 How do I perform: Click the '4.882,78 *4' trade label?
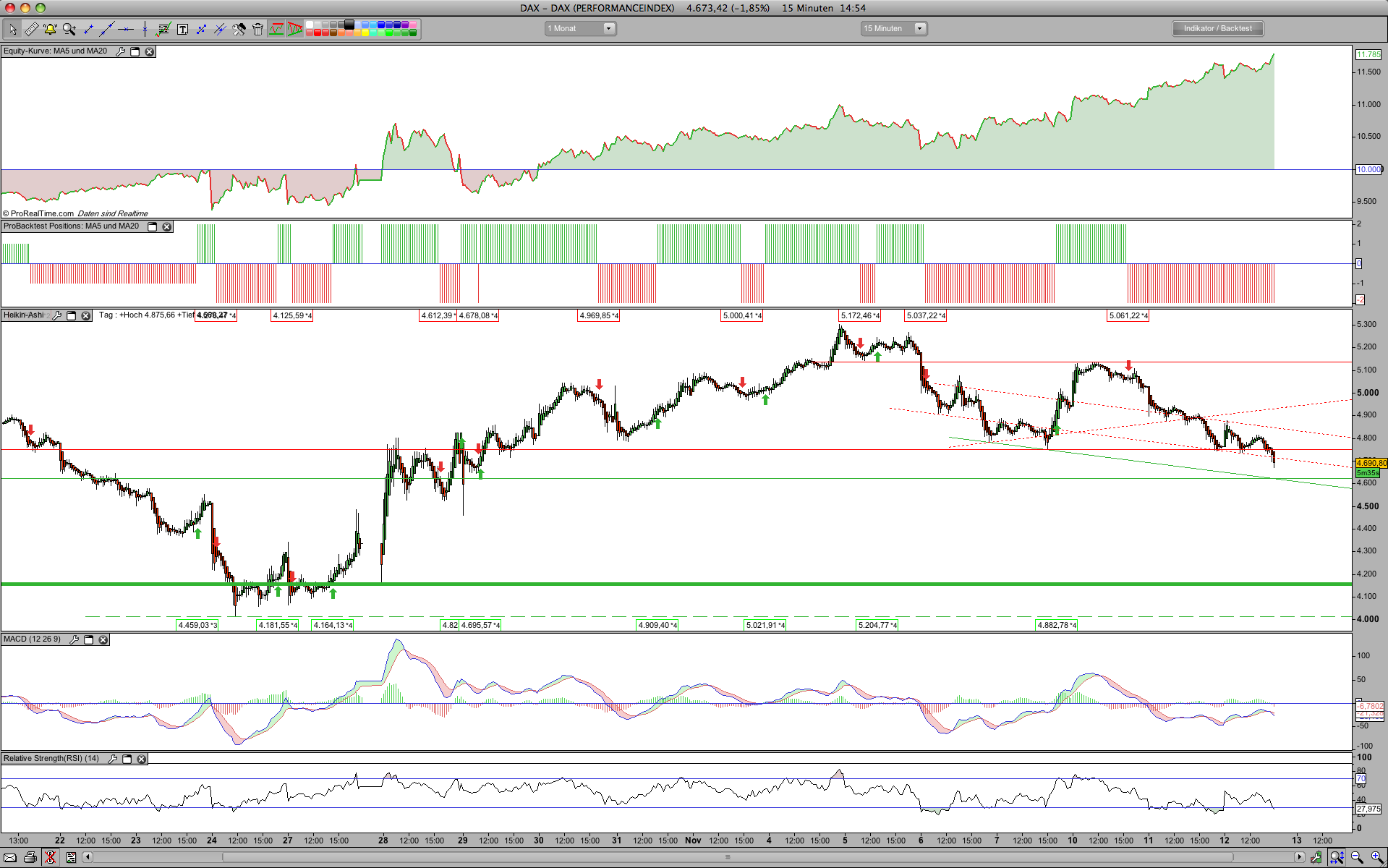pyautogui.click(x=1057, y=625)
